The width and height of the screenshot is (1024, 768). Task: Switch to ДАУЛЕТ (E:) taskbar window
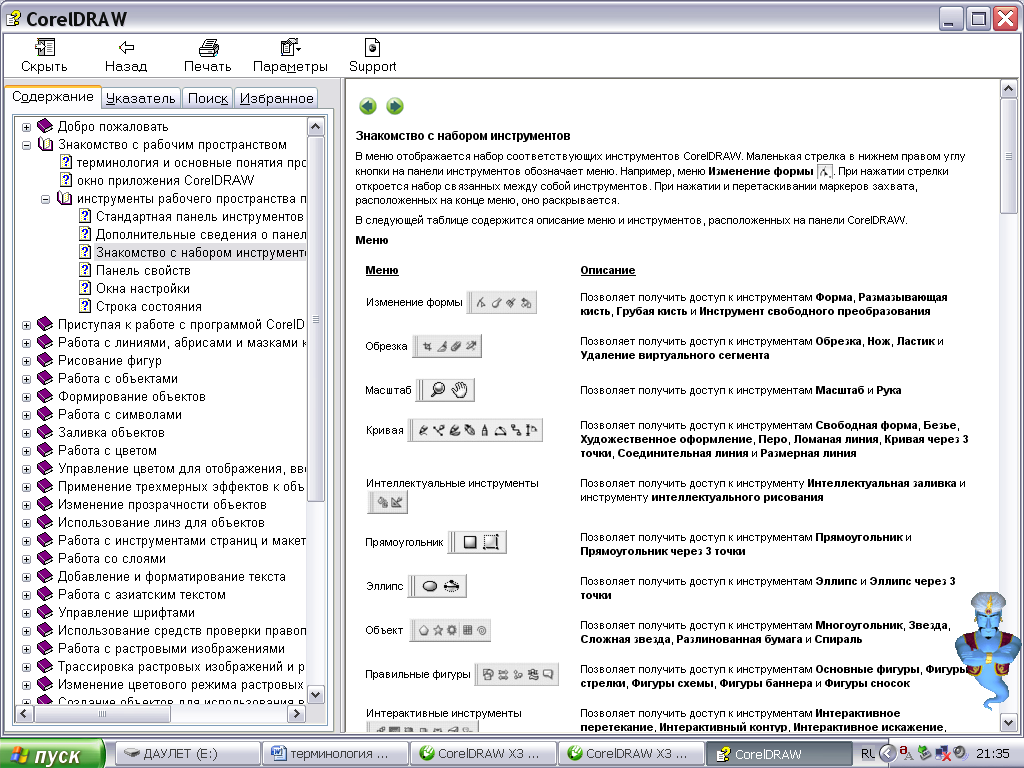(x=188, y=754)
